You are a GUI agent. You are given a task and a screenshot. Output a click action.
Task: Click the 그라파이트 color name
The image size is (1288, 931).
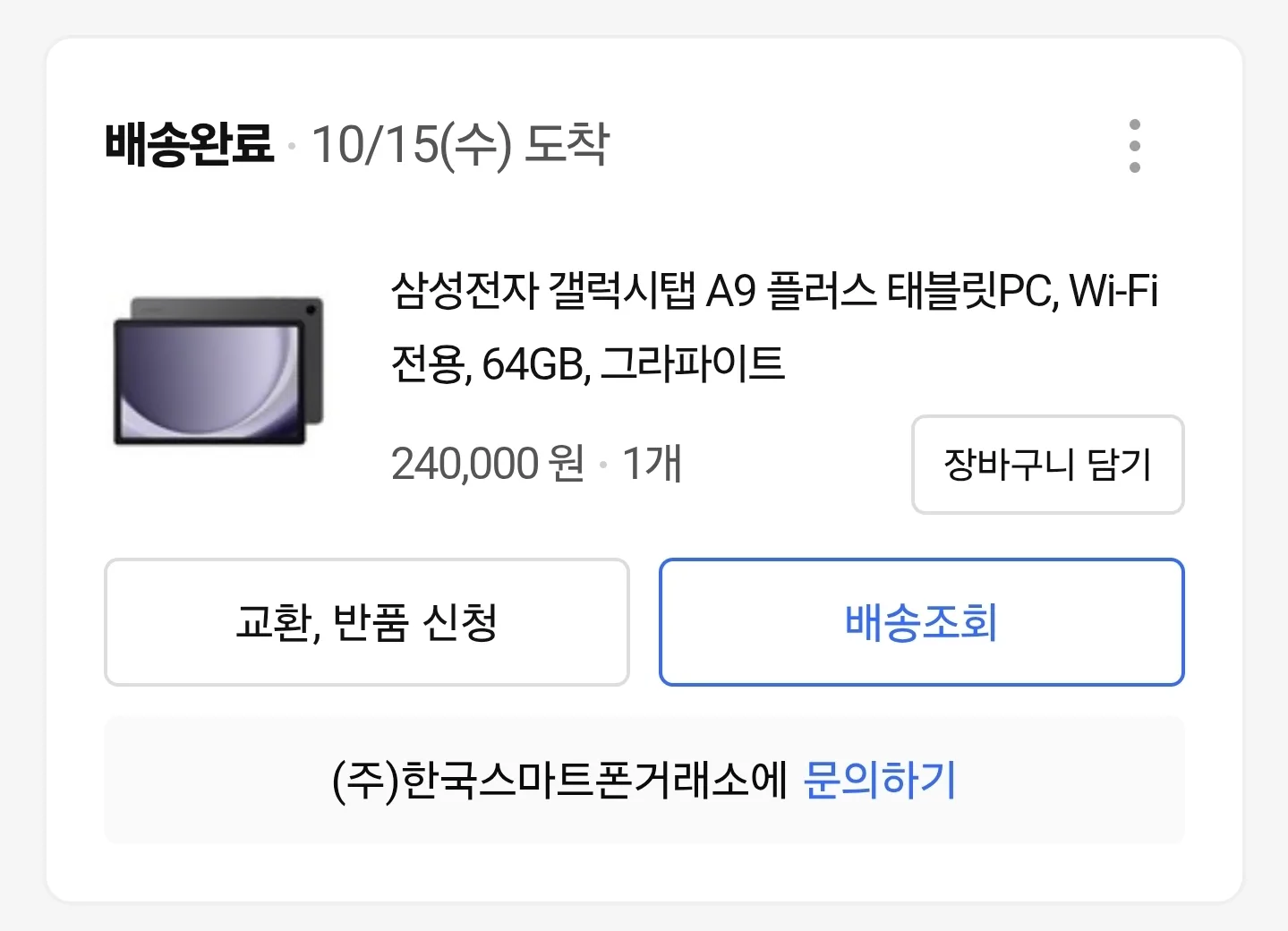pos(692,363)
